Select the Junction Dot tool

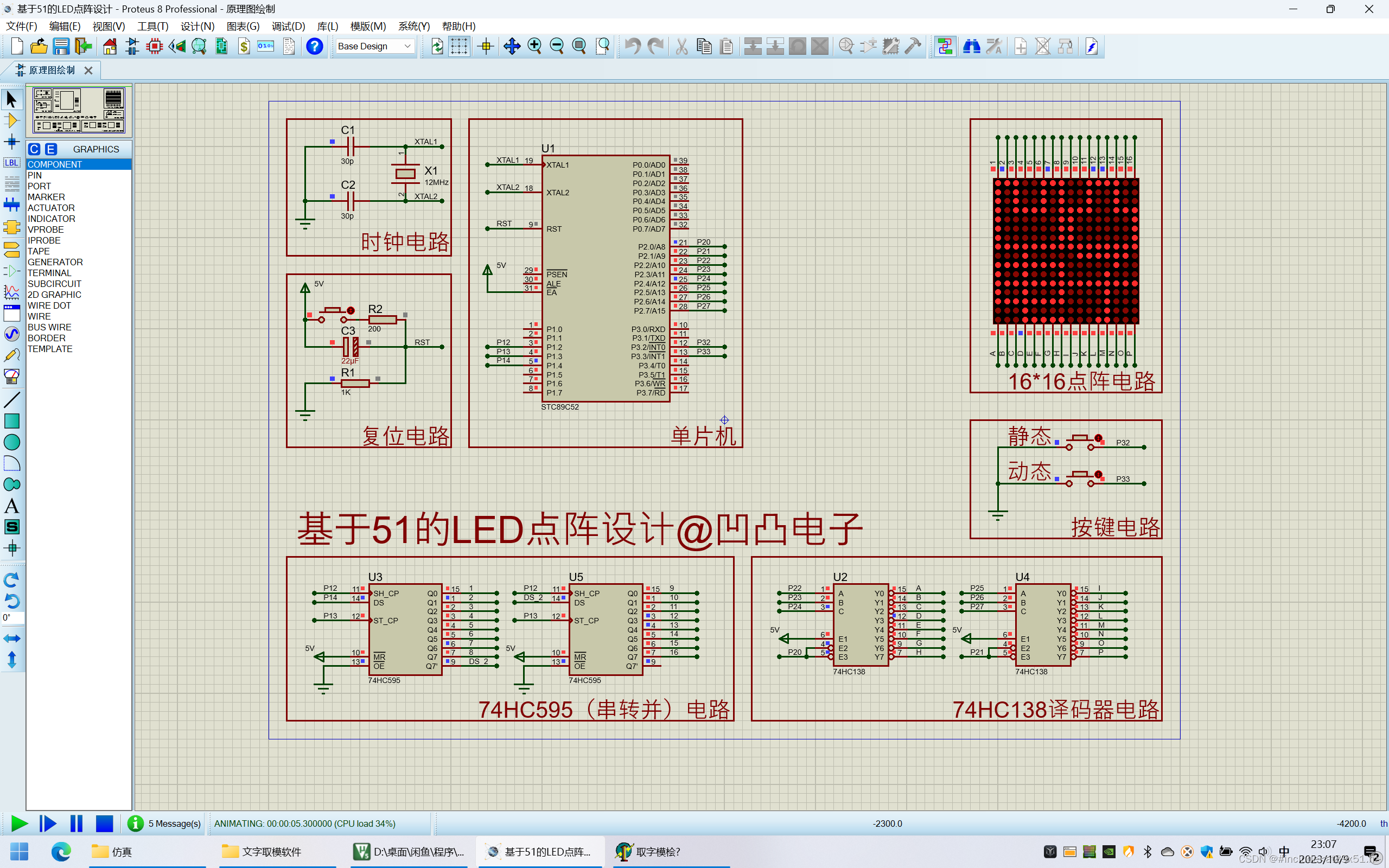point(11,141)
